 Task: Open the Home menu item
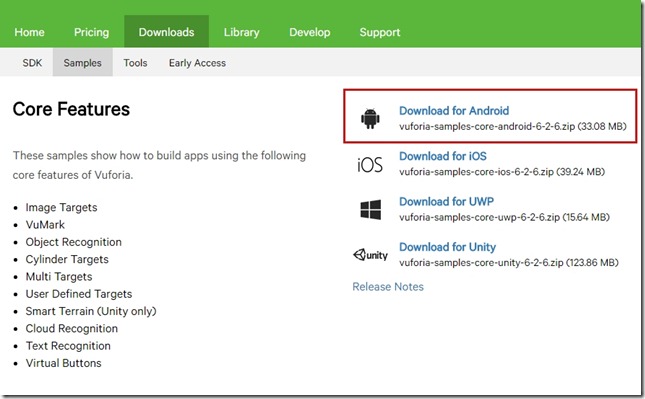click(x=29, y=32)
